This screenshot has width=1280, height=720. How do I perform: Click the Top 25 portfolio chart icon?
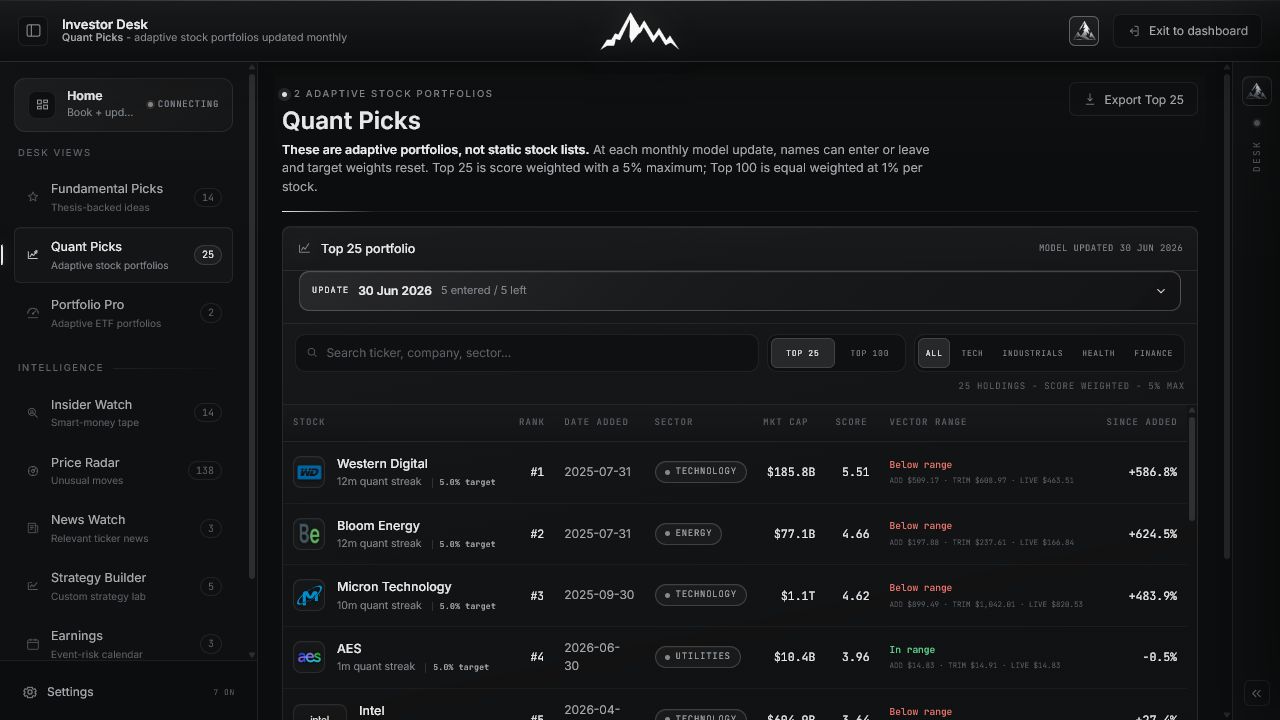pyautogui.click(x=304, y=249)
